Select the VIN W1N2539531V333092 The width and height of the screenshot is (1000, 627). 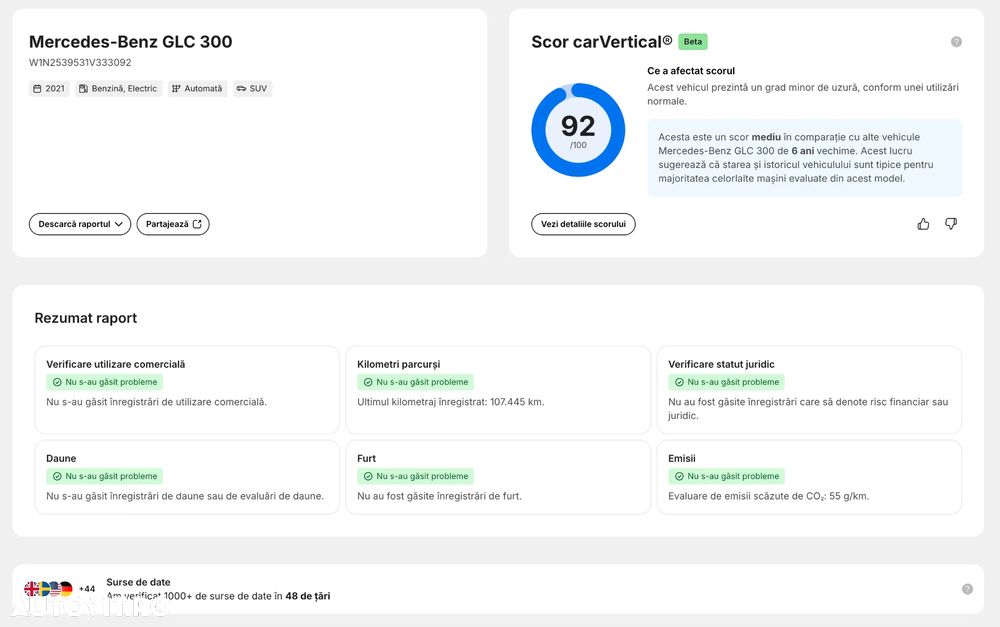pyautogui.click(x=80, y=63)
